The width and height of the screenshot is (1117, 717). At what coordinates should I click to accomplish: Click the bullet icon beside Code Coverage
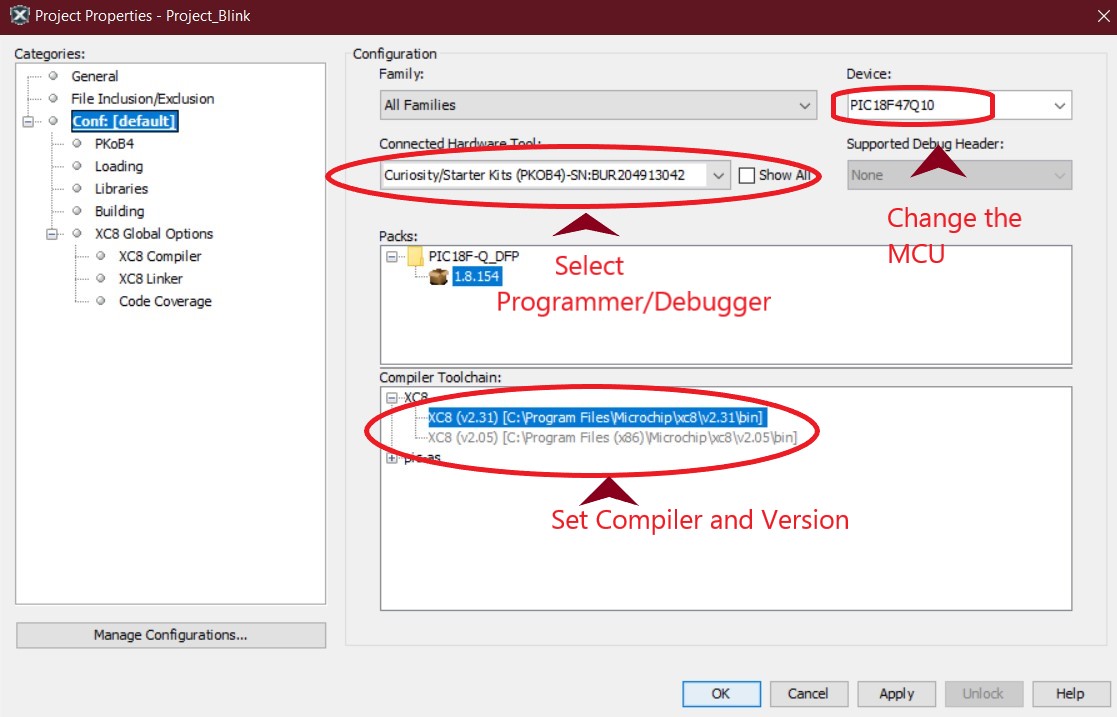click(100, 301)
